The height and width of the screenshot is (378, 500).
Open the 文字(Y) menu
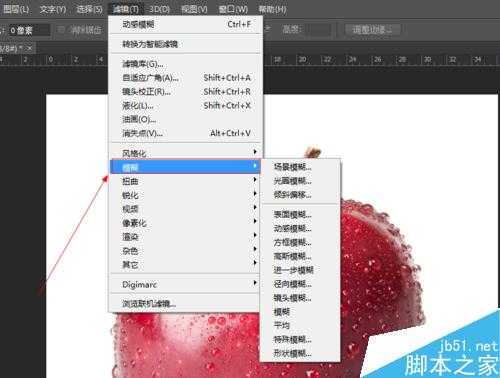pyautogui.click(x=53, y=9)
